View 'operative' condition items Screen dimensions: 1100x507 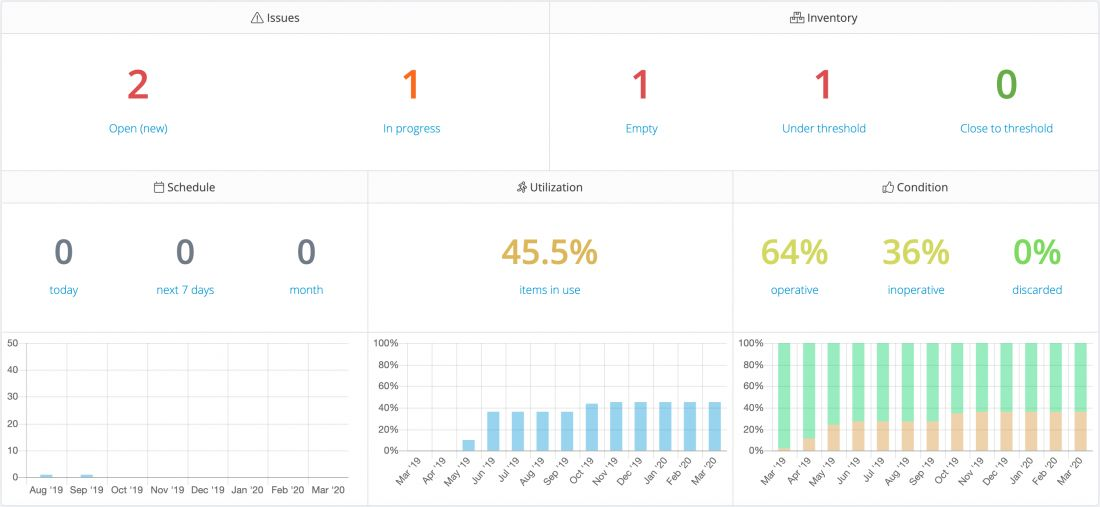(x=794, y=290)
